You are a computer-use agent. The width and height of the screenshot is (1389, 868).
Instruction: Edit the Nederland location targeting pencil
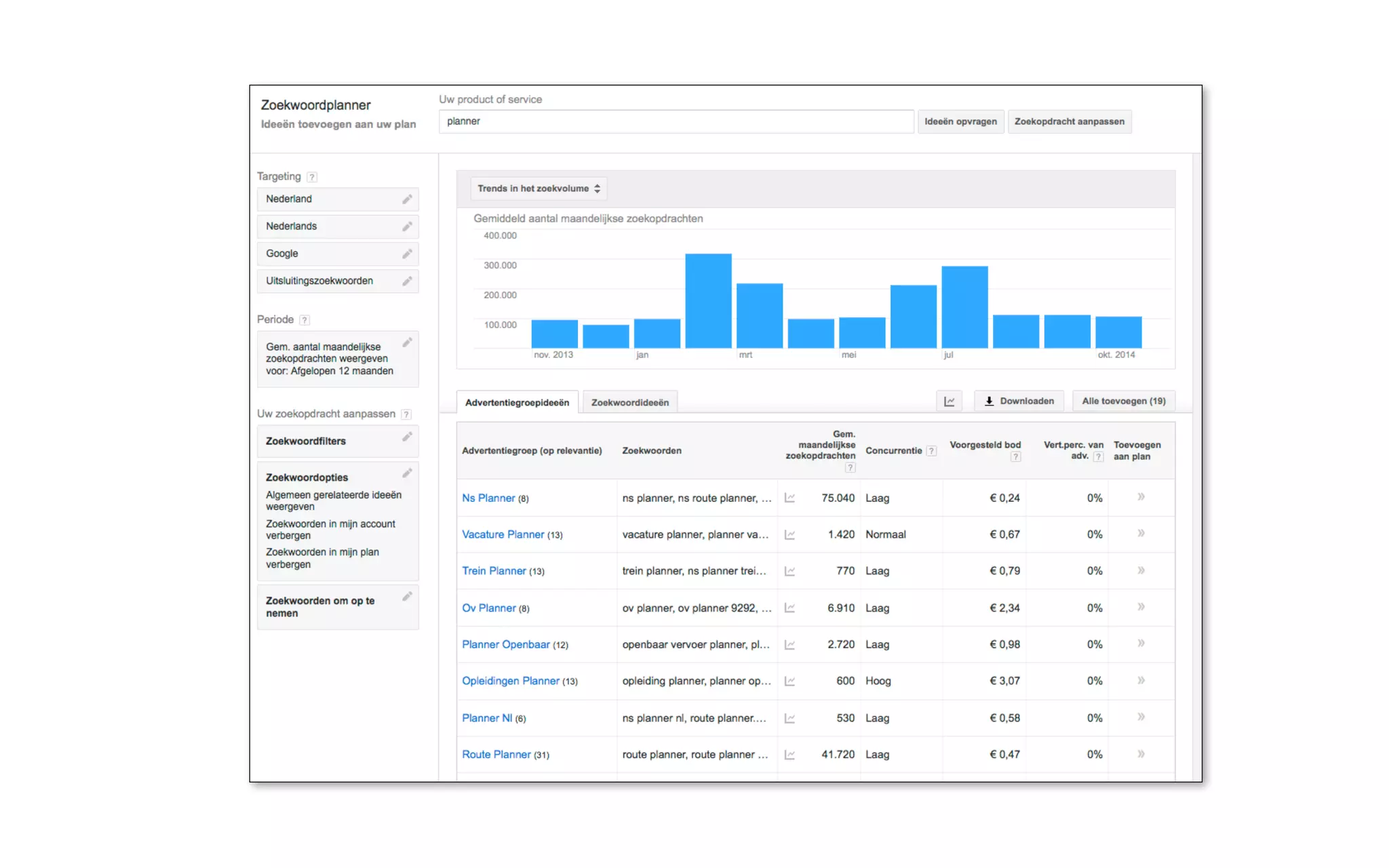point(407,199)
